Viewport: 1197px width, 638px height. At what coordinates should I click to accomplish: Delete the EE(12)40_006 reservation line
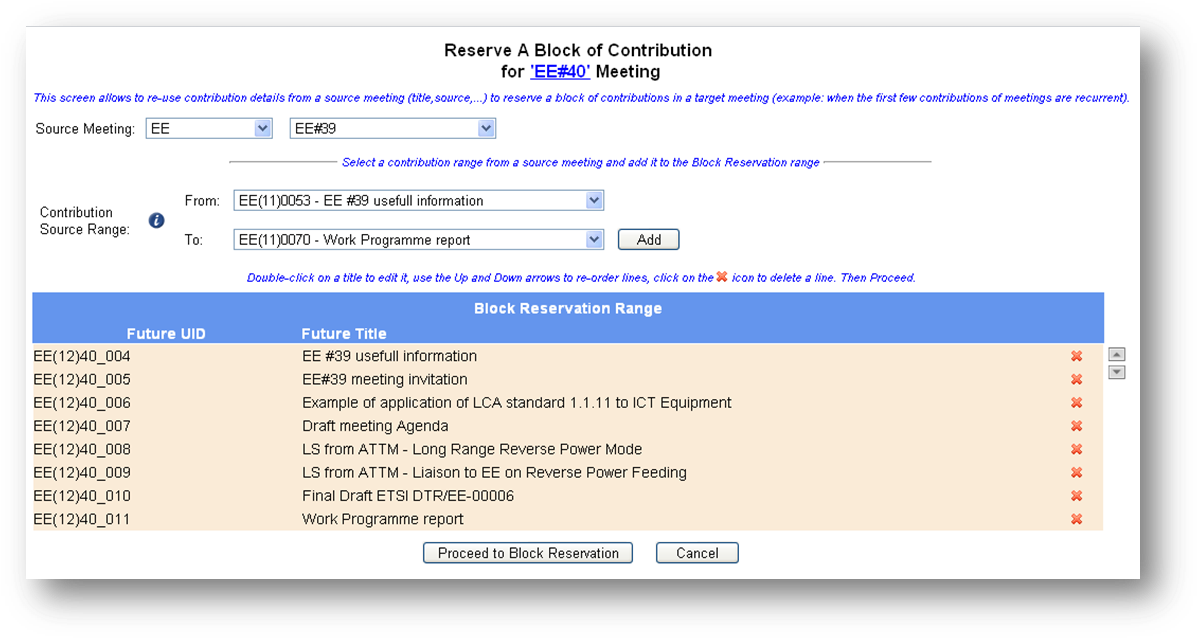point(1076,403)
